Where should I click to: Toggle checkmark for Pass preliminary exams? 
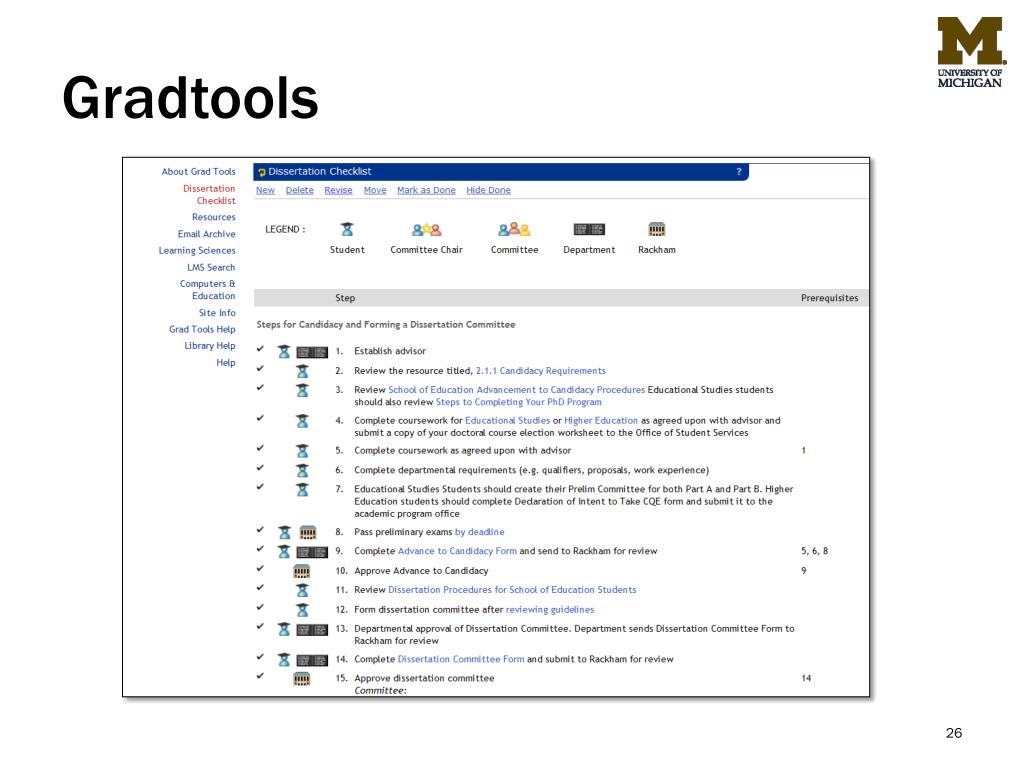coord(261,530)
